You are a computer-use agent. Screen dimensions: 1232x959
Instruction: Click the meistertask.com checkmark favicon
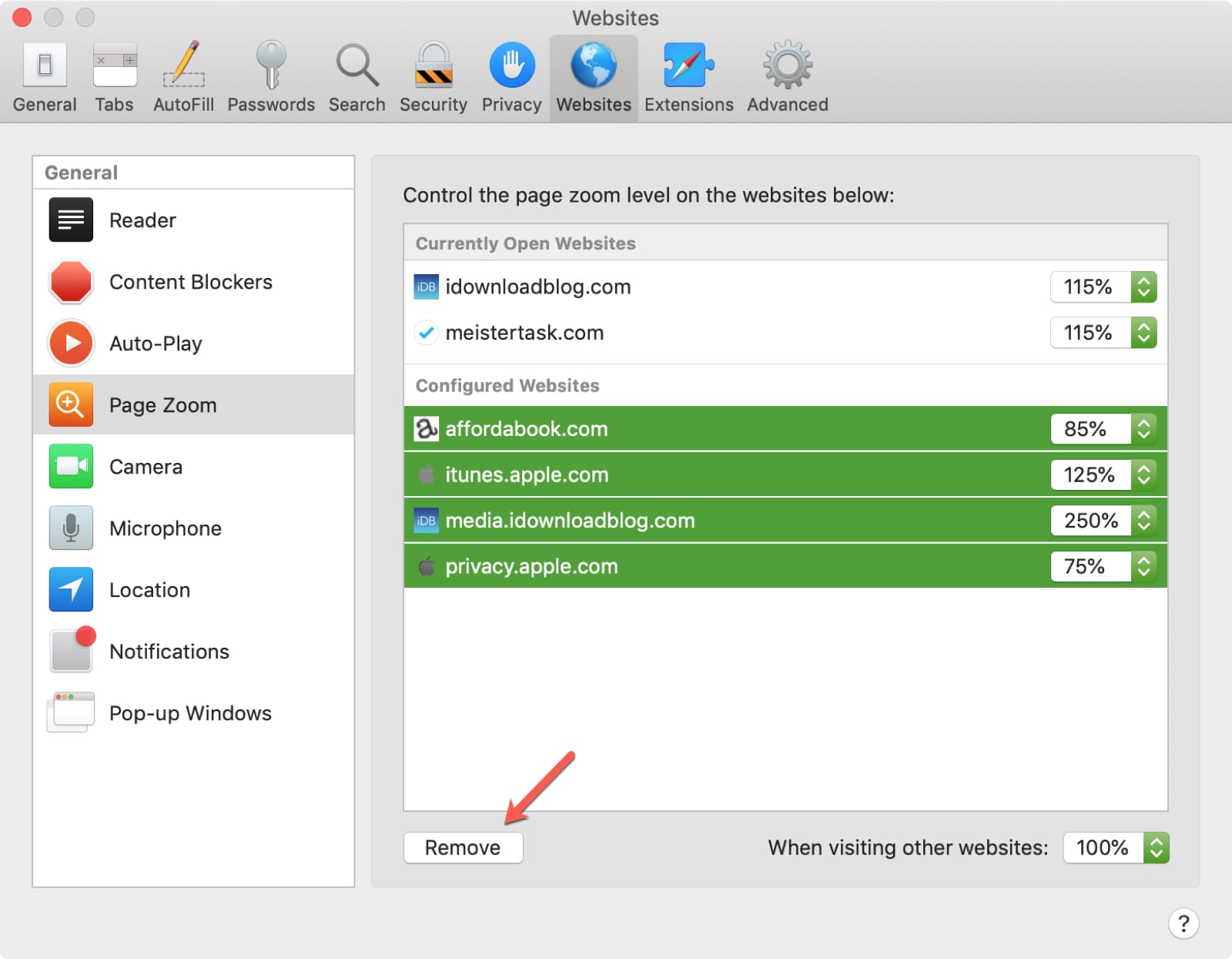[x=427, y=333]
